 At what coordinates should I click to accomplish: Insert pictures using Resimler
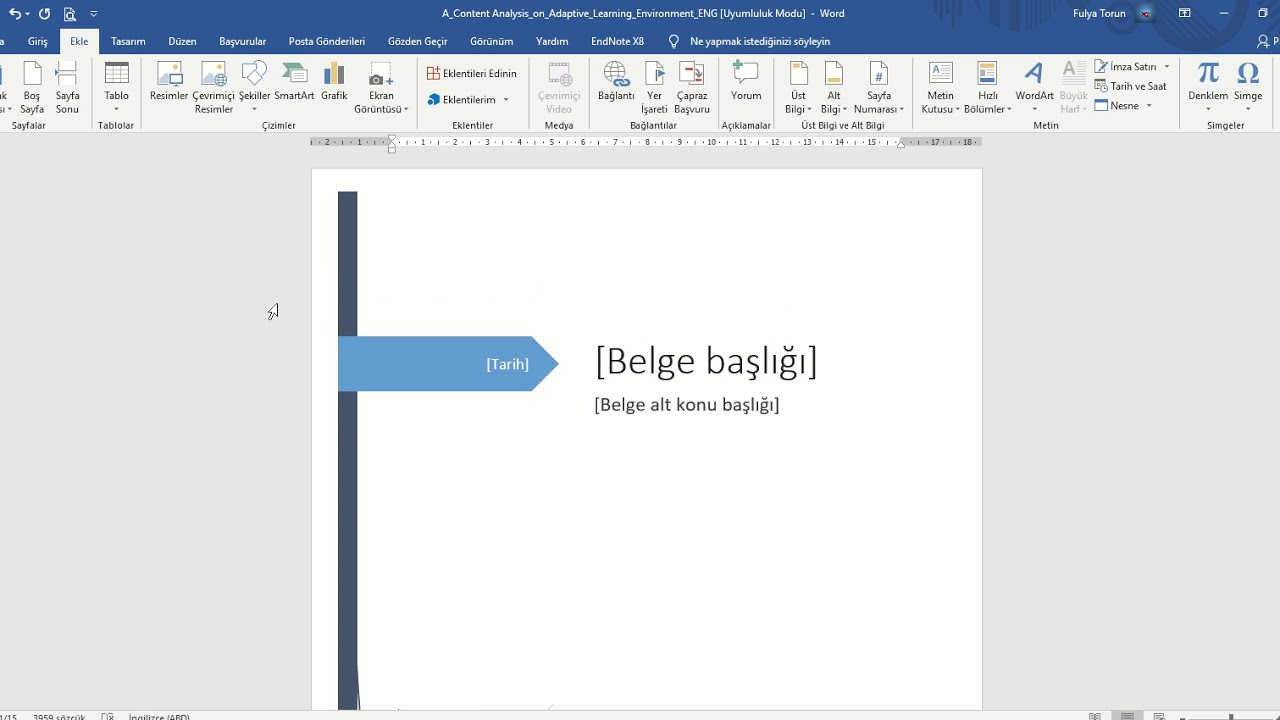coord(169,82)
